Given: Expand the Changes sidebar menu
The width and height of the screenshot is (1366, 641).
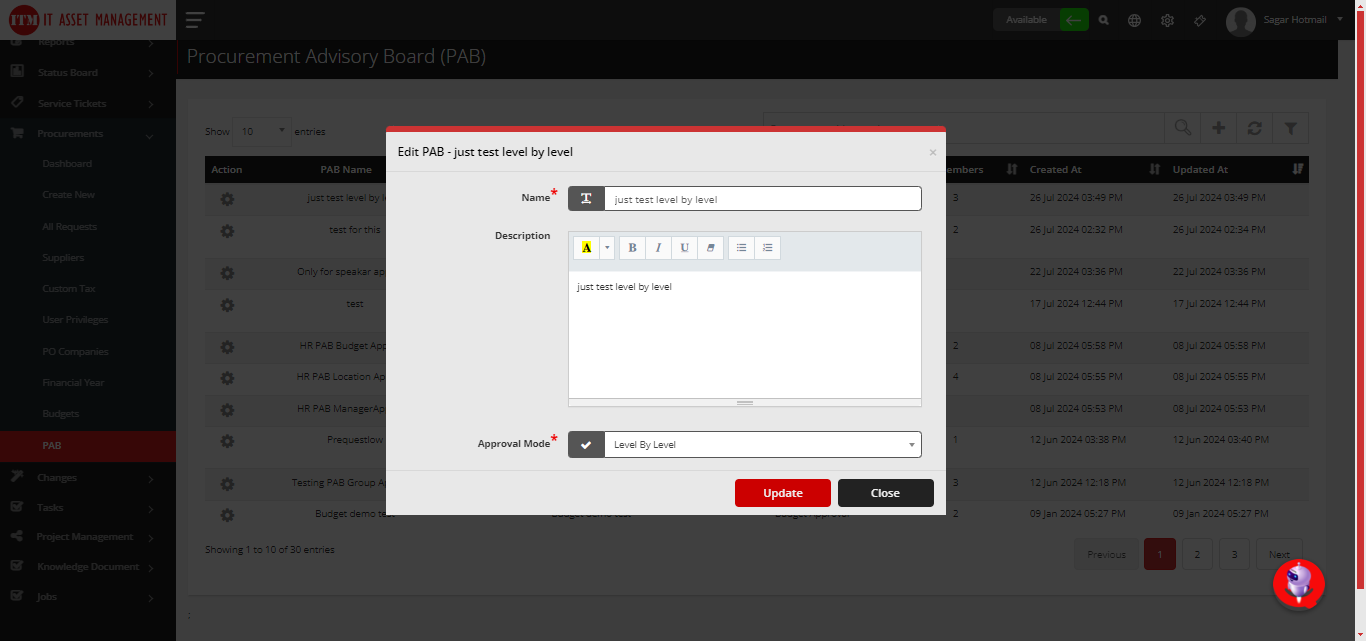Looking at the screenshot, I should click(x=88, y=478).
